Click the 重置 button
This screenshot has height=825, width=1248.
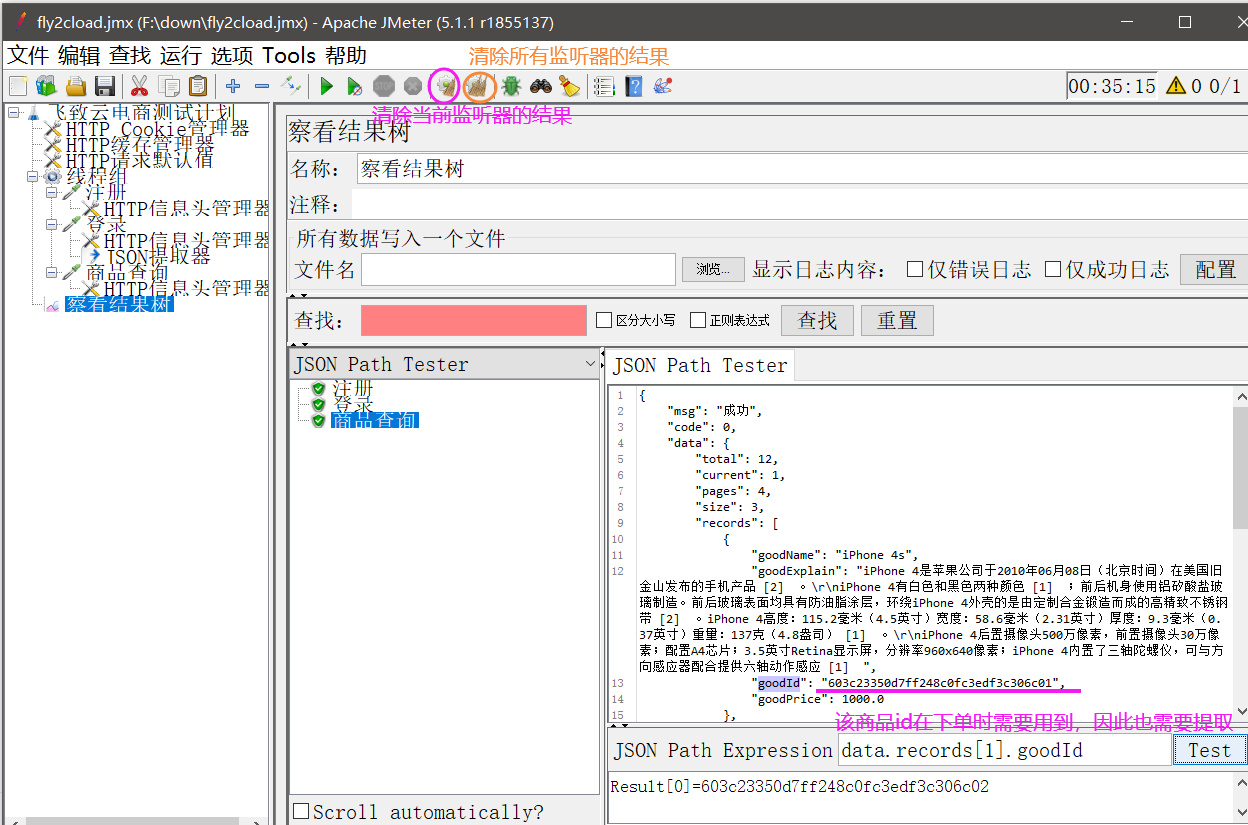897,320
